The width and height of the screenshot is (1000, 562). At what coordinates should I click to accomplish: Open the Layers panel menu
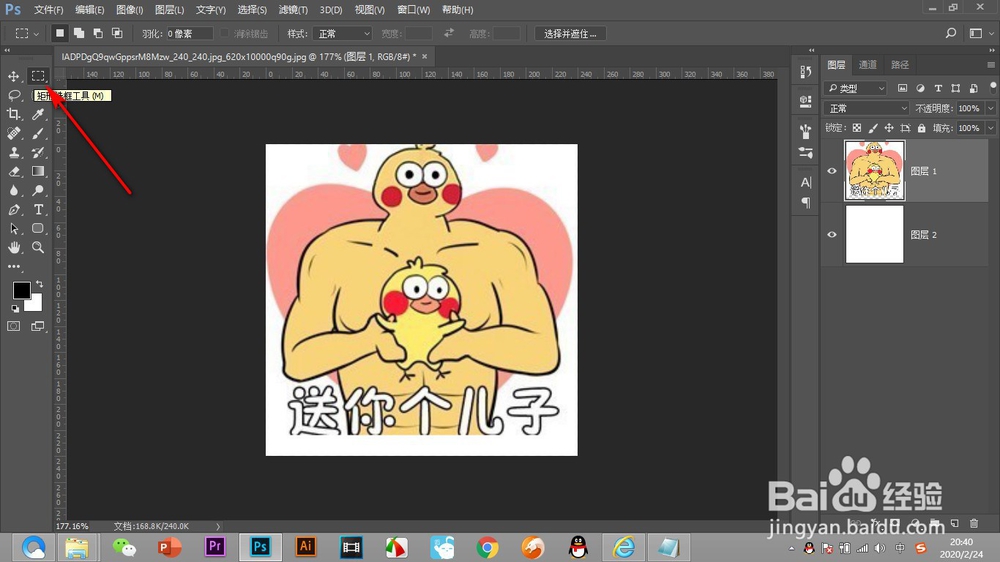[990, 64]
